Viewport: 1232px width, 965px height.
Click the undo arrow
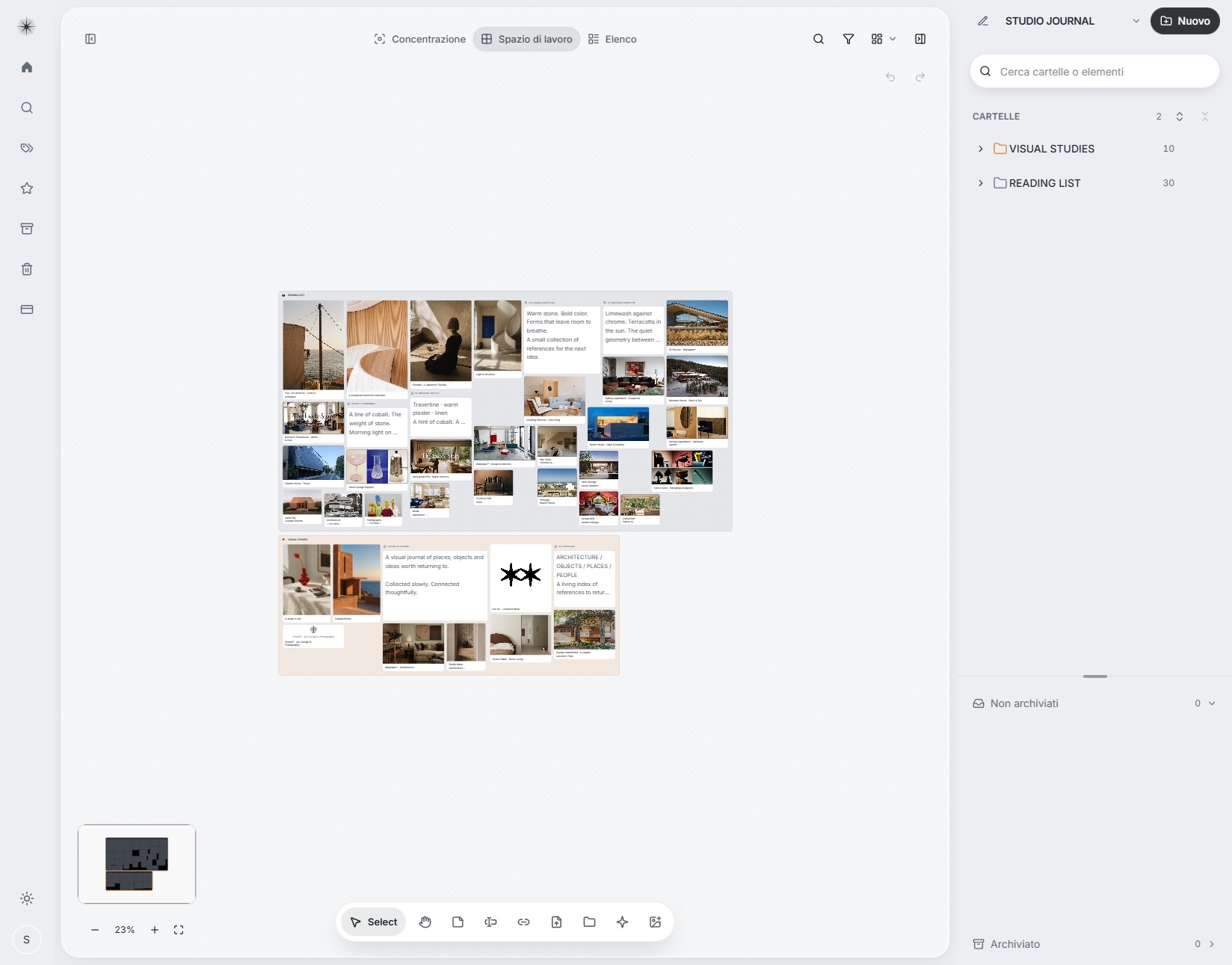coord(890,77)
